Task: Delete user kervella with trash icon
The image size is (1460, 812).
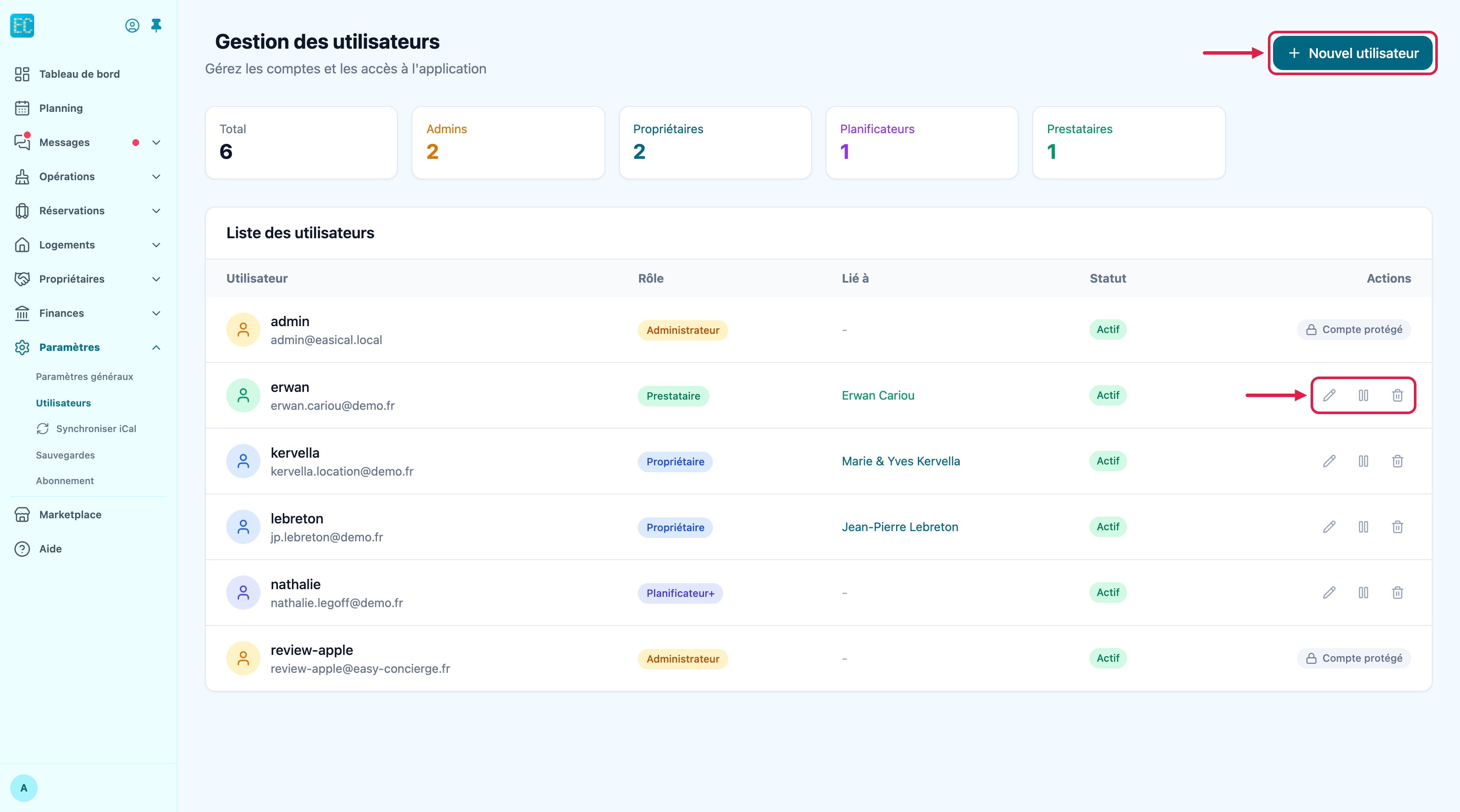Action: click(1398, 461)
